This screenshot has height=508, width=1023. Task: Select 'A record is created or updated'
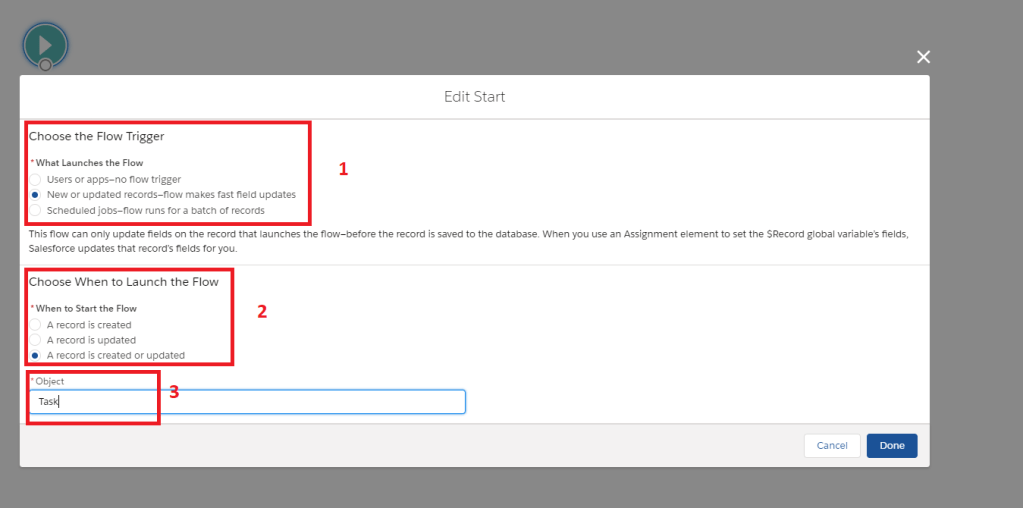click(36, 355)
